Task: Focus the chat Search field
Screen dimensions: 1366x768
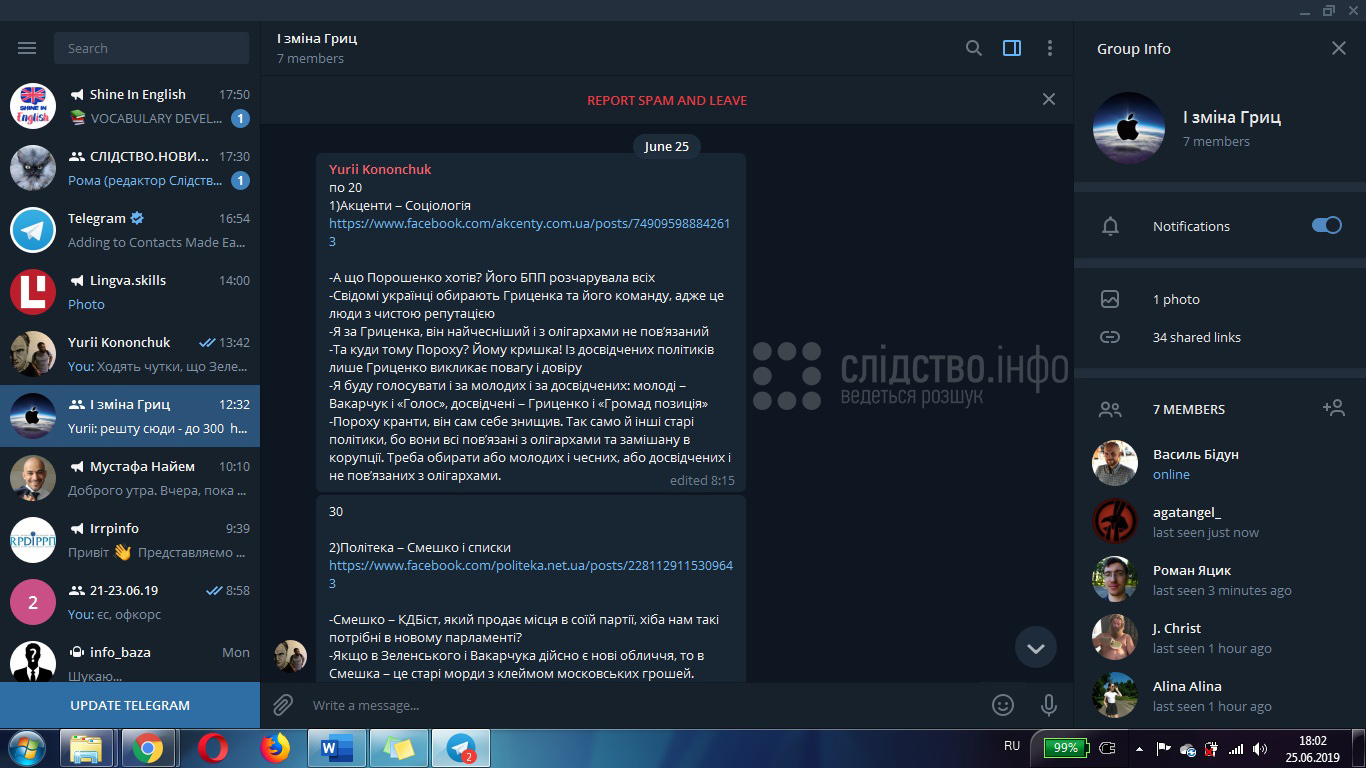Action: point(152,48)
